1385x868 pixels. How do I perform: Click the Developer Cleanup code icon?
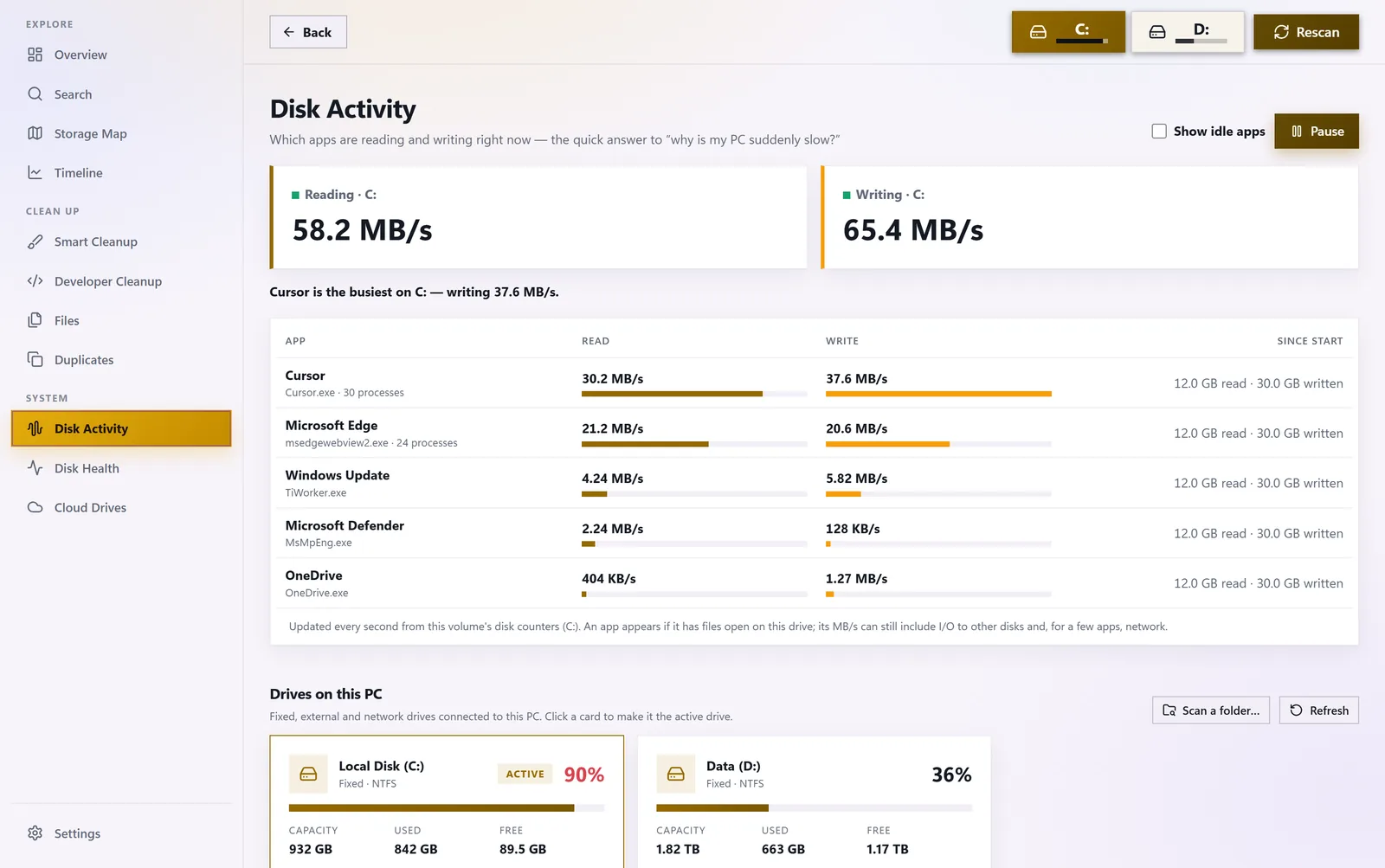[35, 280]
